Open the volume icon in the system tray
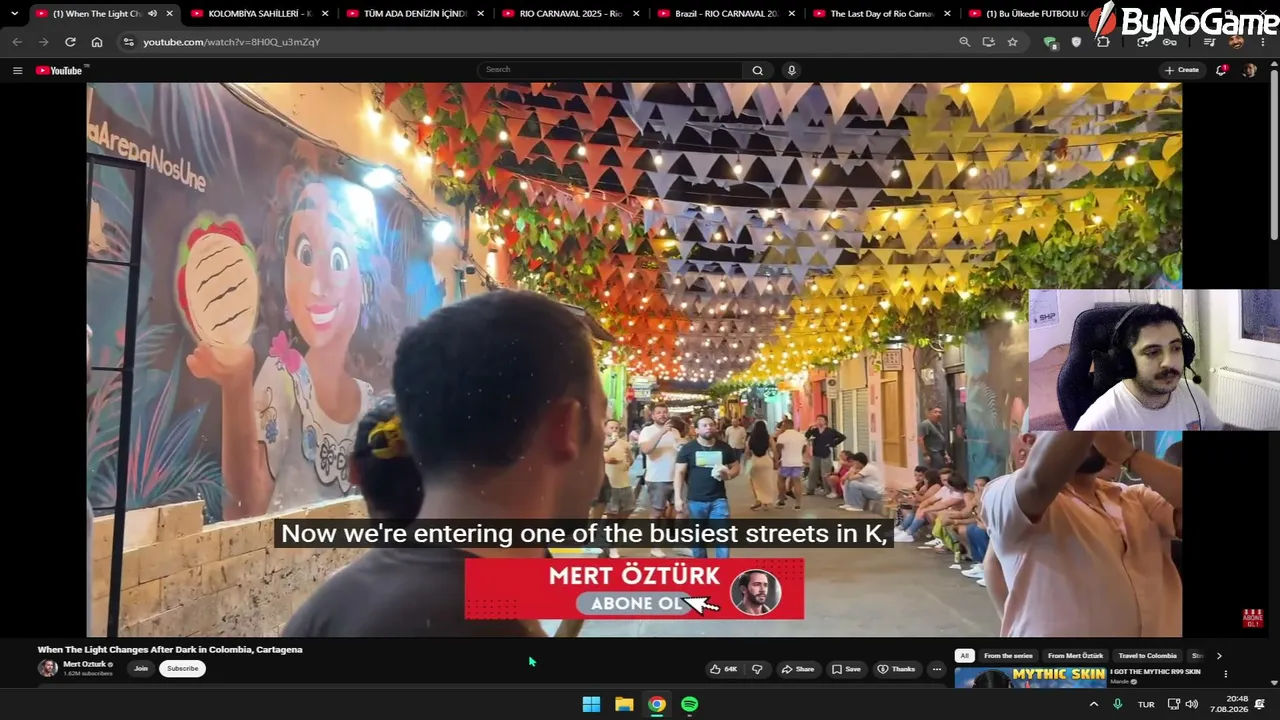Viewport: 1280px width, 720px height. (x=1192, y=704)
